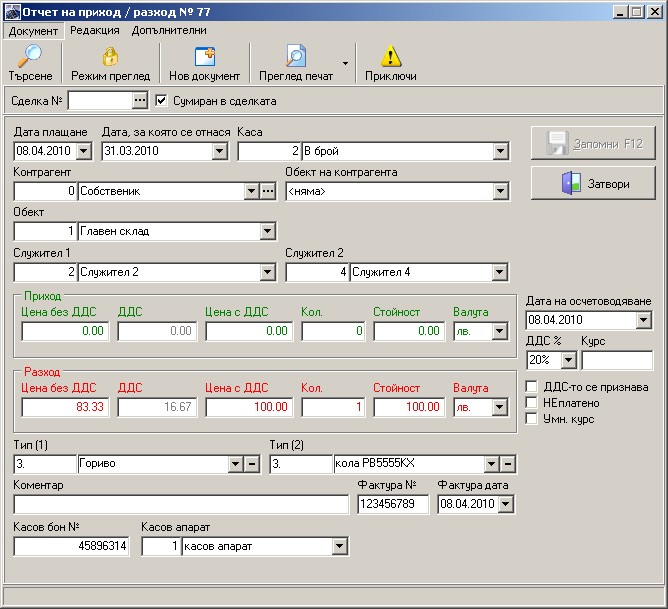Click the Разход ДДС field 16.67

click(157, 407)
